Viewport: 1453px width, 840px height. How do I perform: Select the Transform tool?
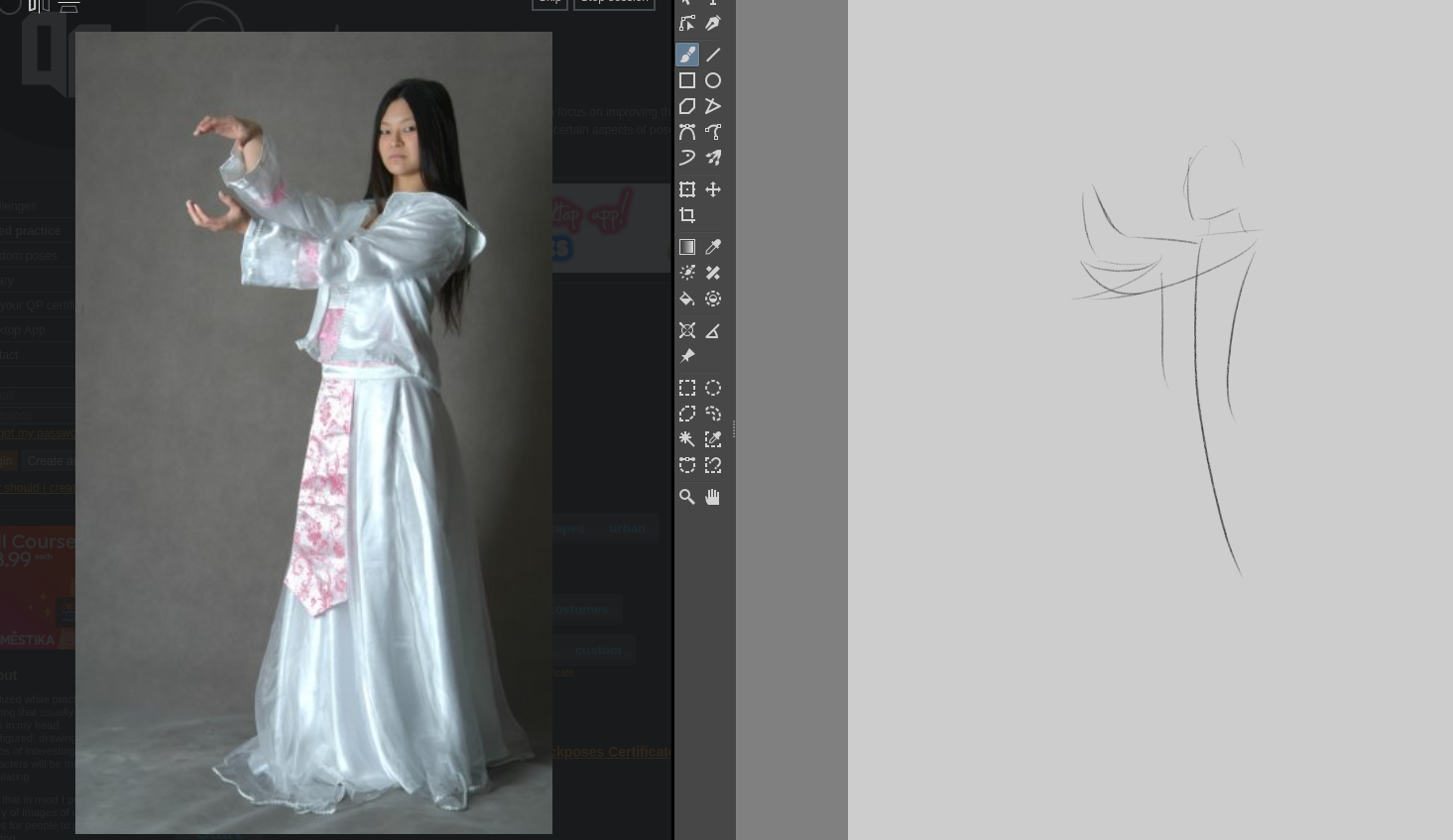(x=687, y=189)
